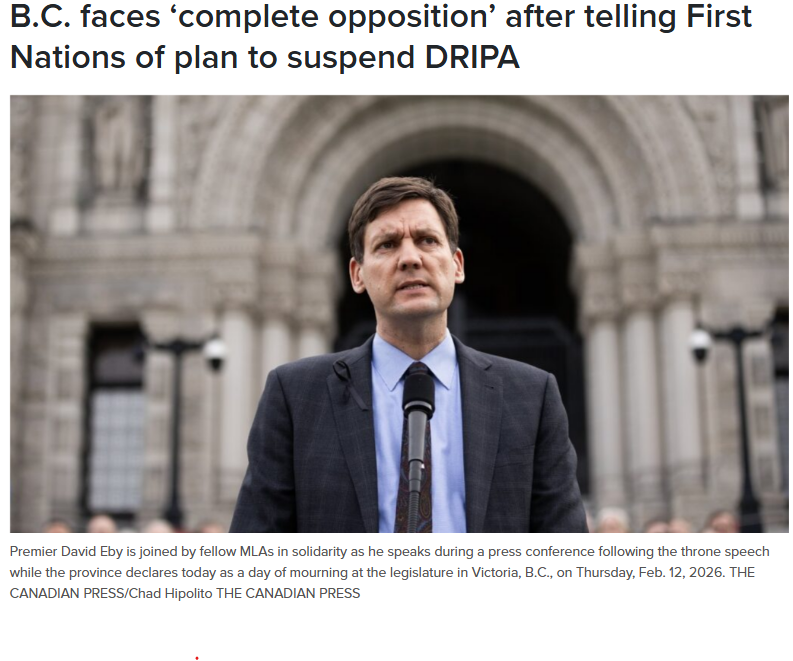Click the word "DRIPA" in the headline
The height and width of the screenshot is (661, 793).
pyautogui.click(x=472, y=57)
